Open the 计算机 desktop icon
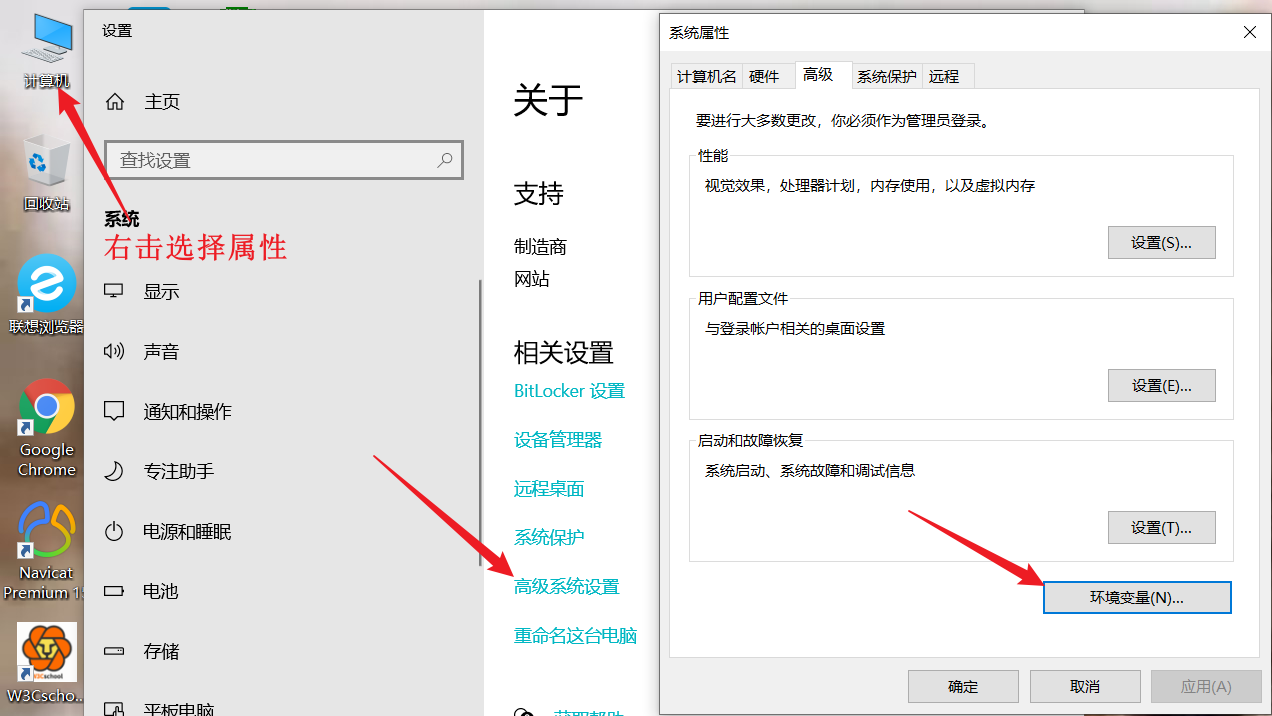Viewport: 1272px width, 716px height. [47, 50]
